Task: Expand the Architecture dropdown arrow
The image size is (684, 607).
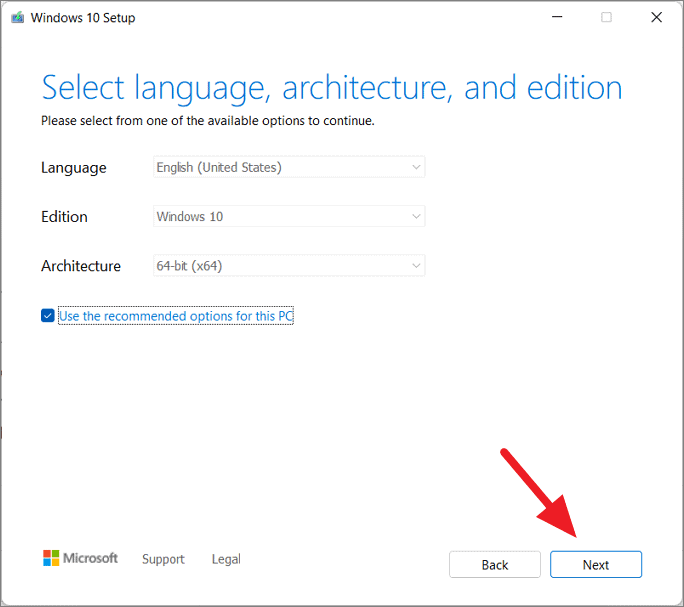Action: (x=416, y=266)
